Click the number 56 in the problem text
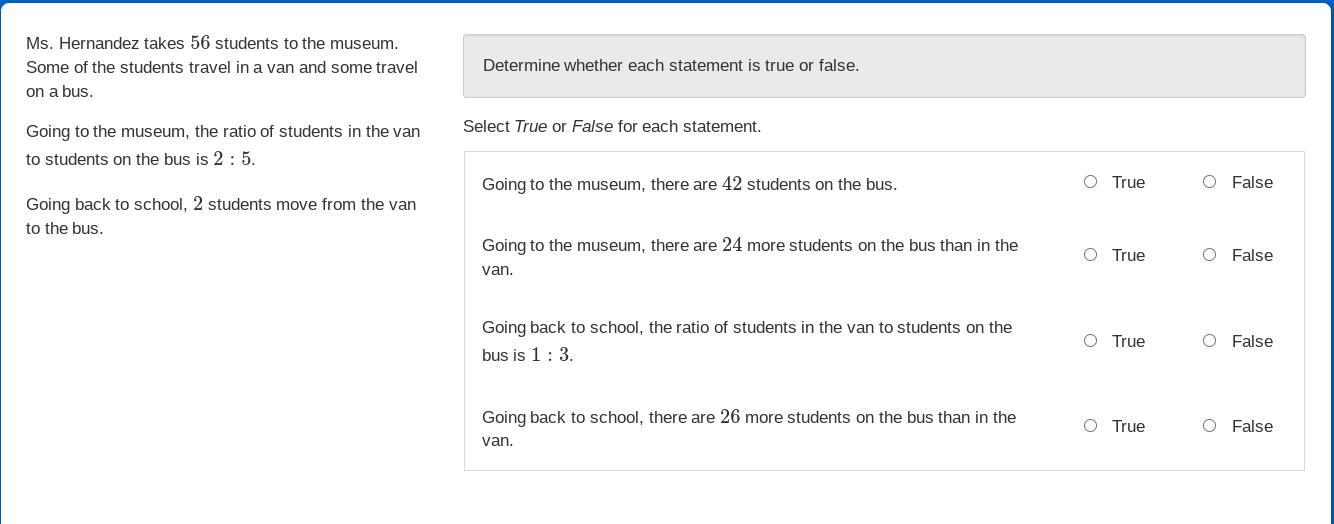This screenshot has height=524, width=1334. pyautogui.click(x=200, y=43)
